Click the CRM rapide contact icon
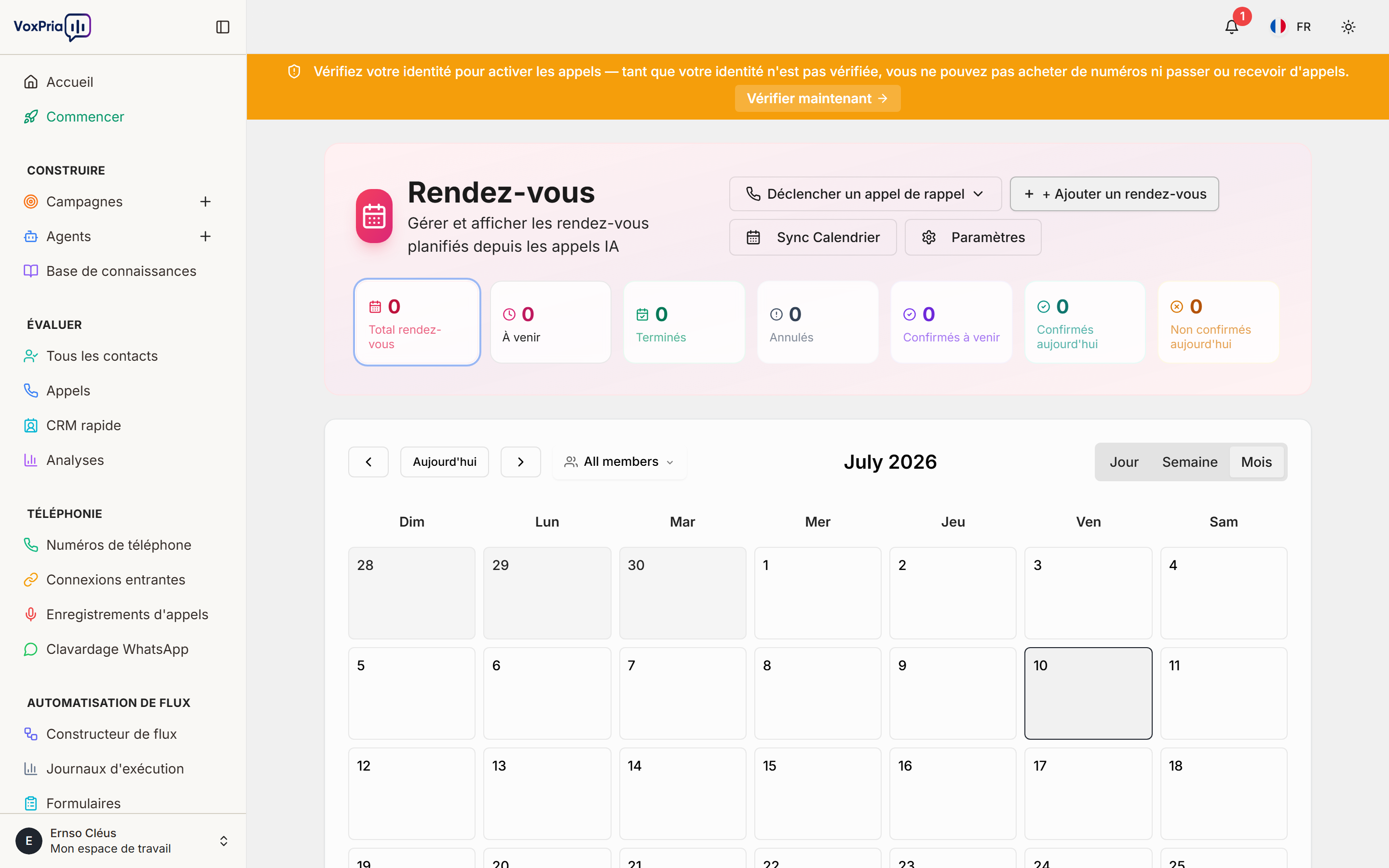This screenshot has height=868, width=1389. coord(31,425)
